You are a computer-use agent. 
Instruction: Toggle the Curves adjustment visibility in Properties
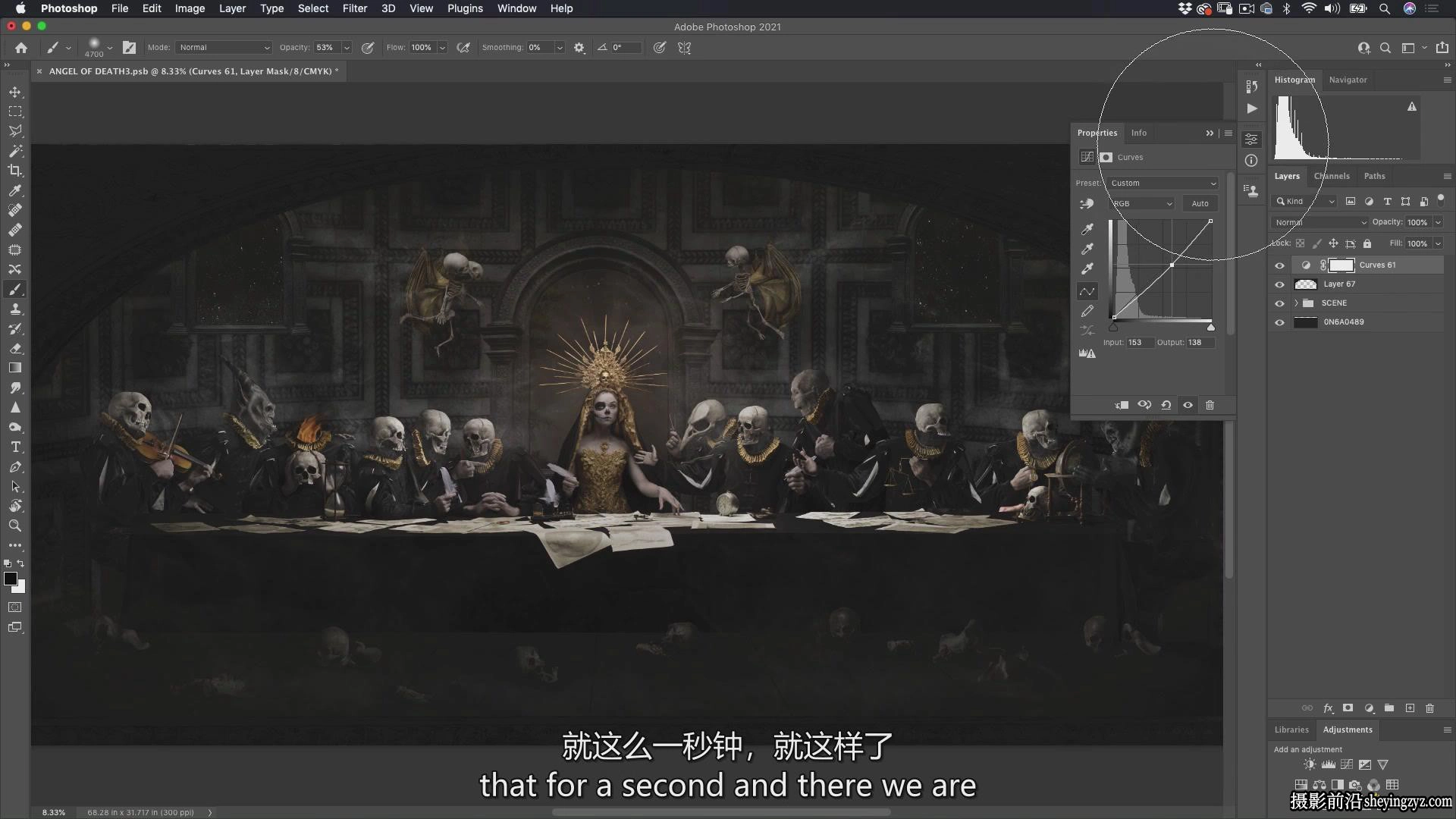(1188, 405)
